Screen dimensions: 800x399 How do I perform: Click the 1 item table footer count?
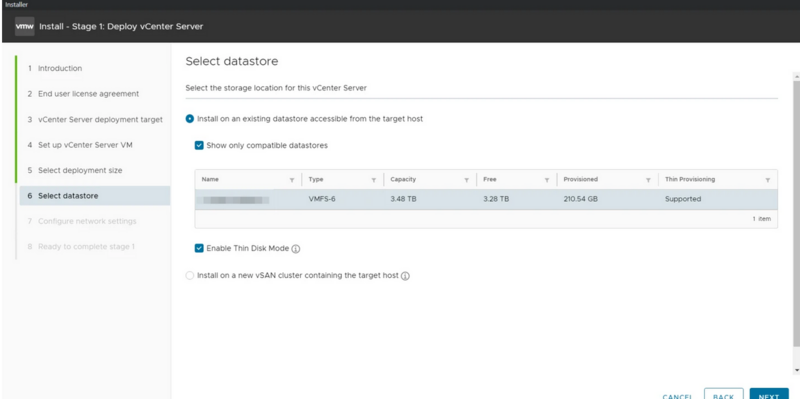762,219
